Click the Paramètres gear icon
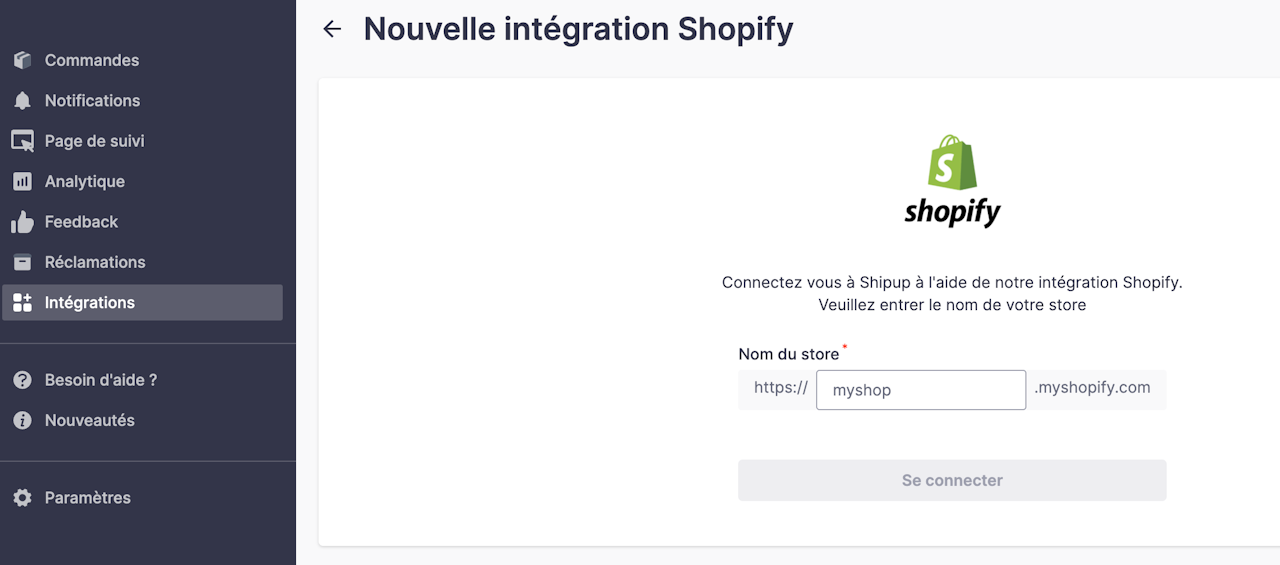 pyautogui.click(x=22, y=498)
